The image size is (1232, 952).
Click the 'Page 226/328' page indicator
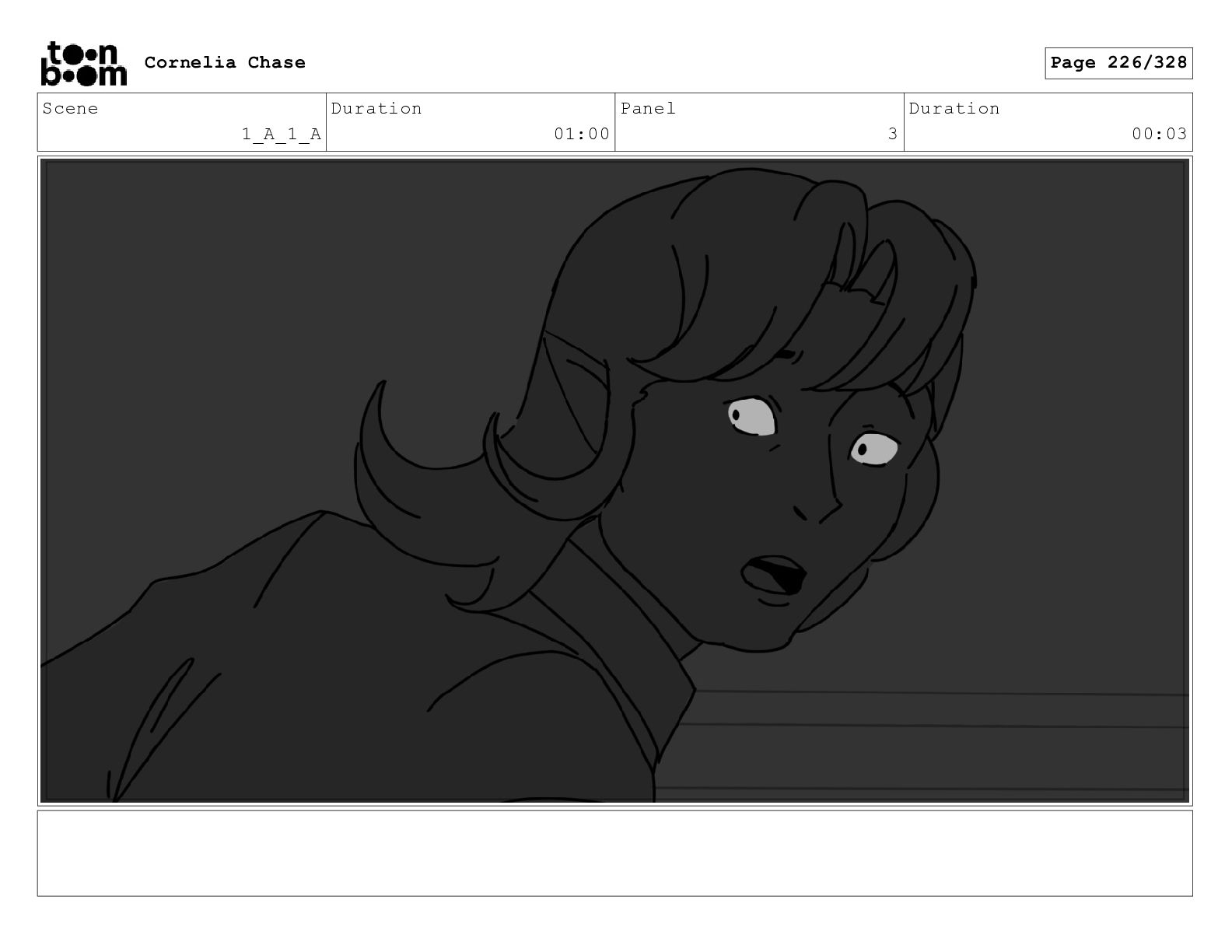point(1118,63)
